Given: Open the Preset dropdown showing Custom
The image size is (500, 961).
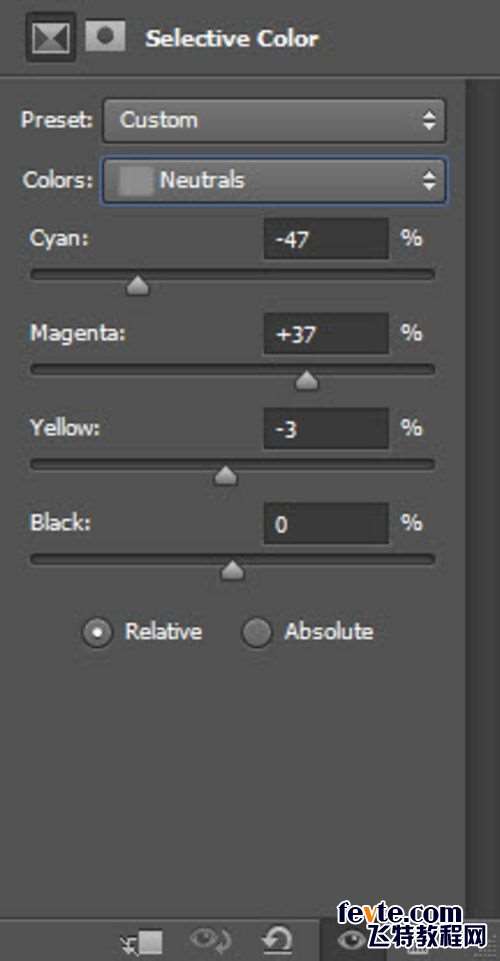Looking at the screenshot, I should click(274, 120).
